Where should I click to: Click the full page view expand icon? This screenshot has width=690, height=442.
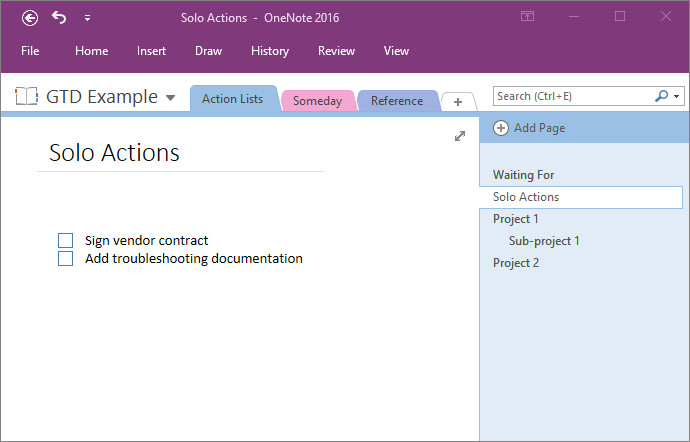(x=460, y=136)
